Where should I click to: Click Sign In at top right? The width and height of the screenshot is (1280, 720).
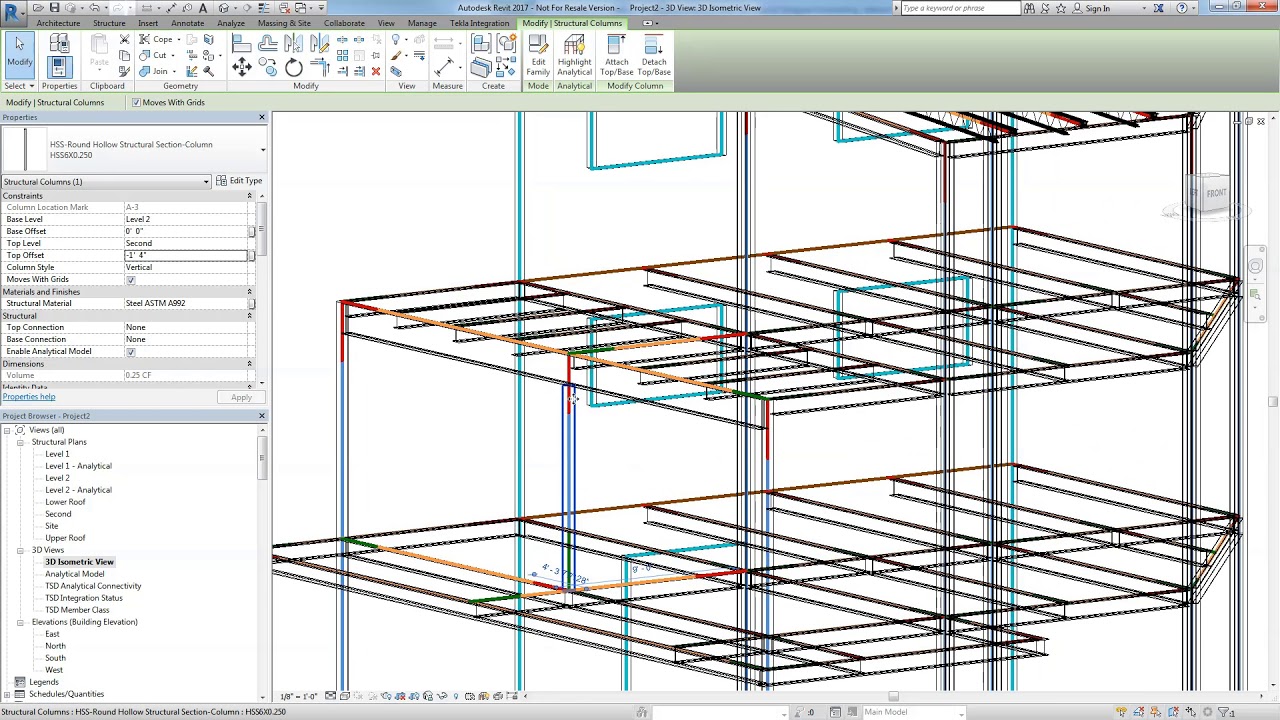[1097, 8]
